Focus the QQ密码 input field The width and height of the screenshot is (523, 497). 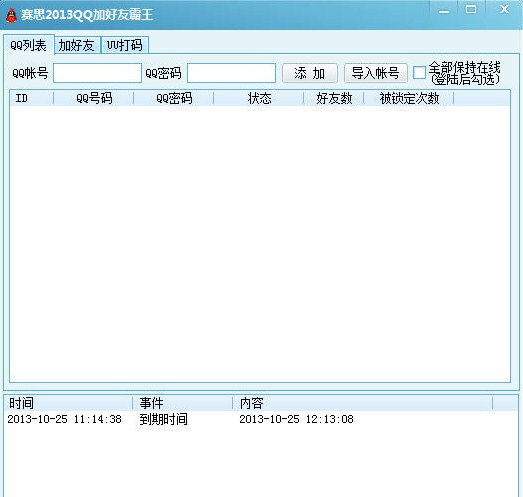pos(231,73)
